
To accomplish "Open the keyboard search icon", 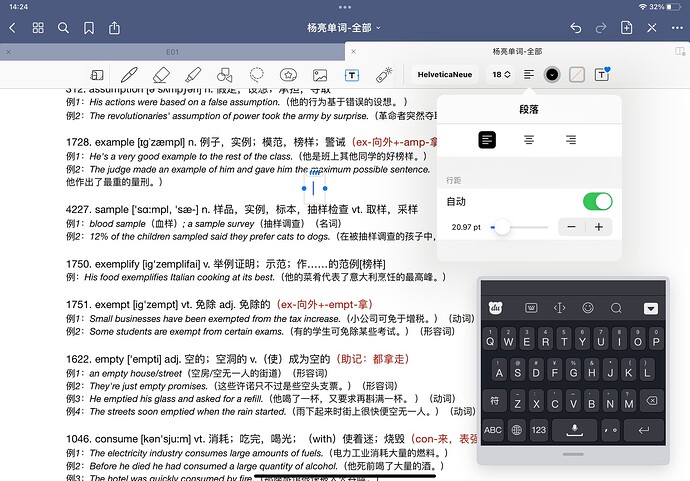I will click(x=616, y=308).
